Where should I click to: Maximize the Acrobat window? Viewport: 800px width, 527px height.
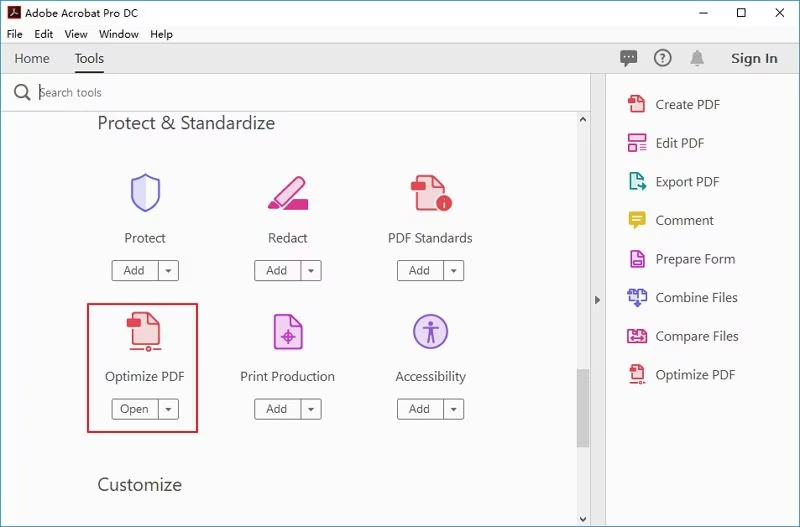(741, 13)
